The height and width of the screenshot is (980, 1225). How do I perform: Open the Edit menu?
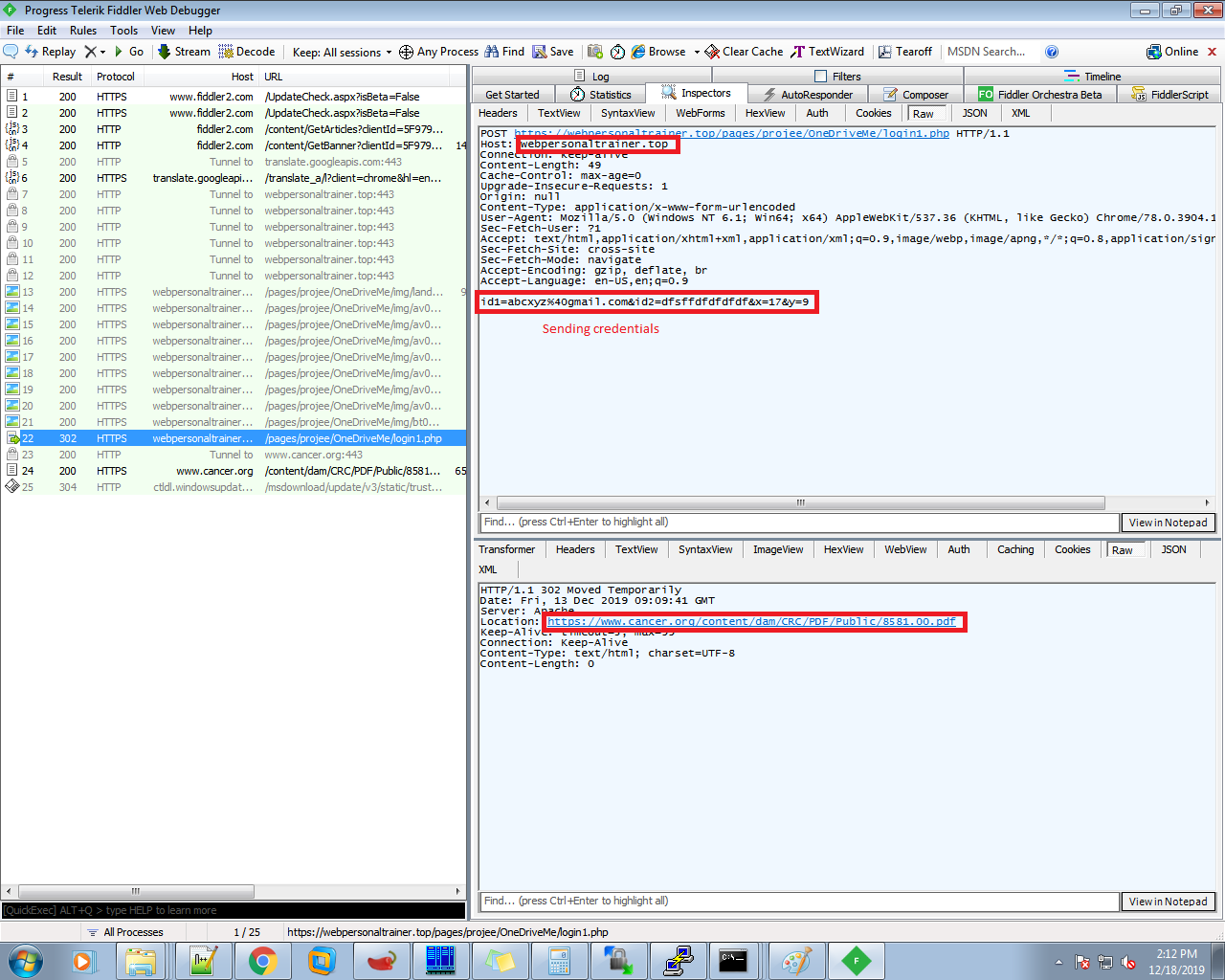pyautogui.click(x=47, y=31)
